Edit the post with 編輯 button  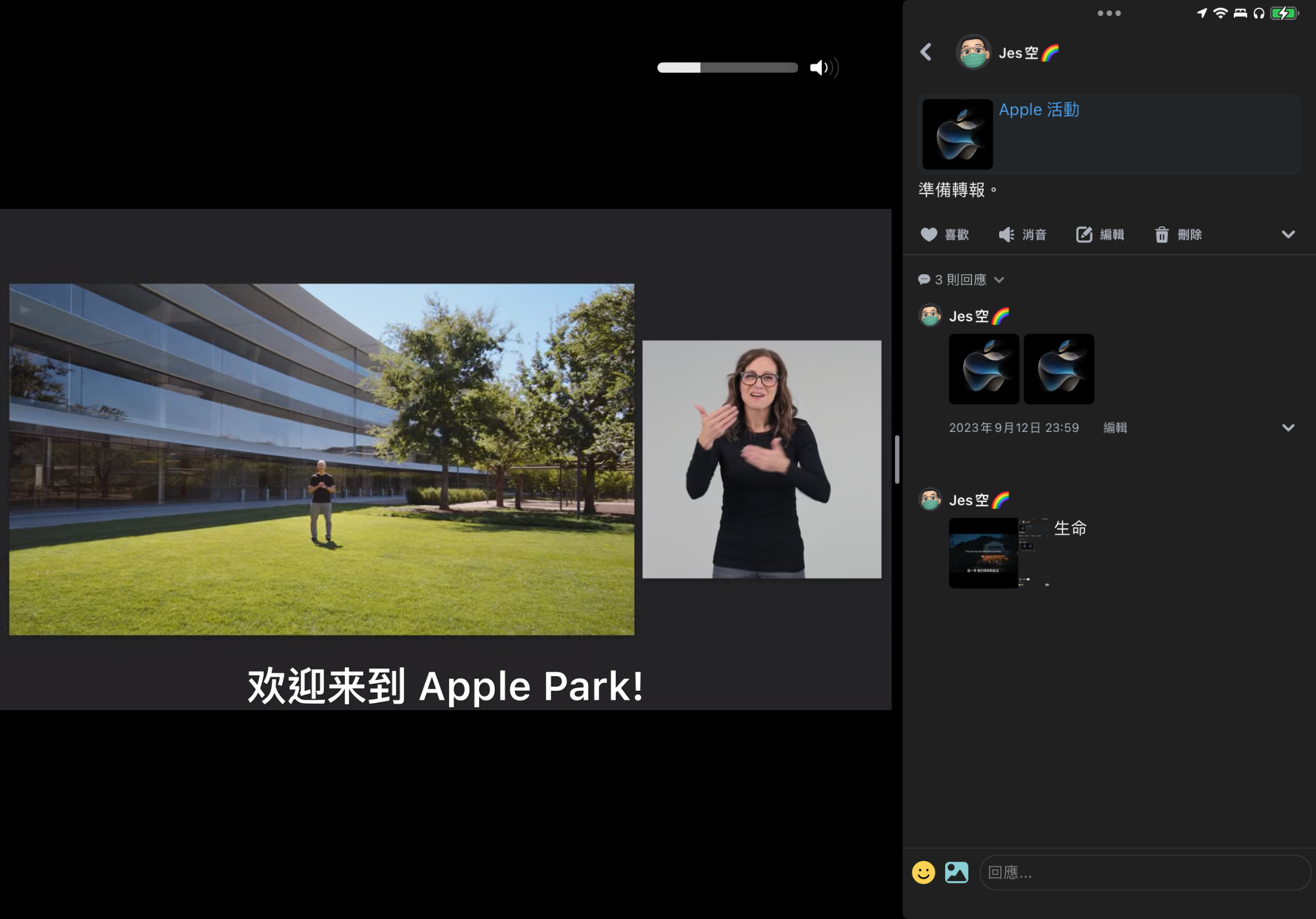point(1100,235)
